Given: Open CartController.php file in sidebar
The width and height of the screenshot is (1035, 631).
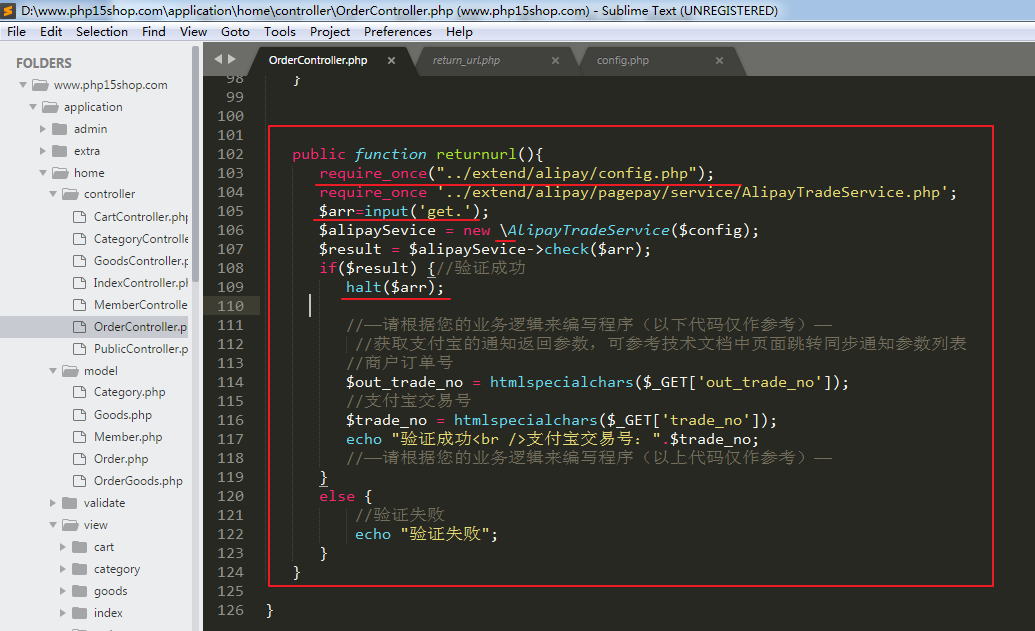Looking at the screenshot, I should 140,217.
